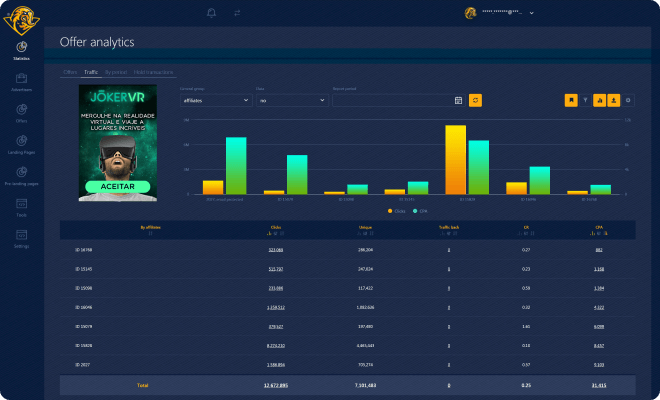This screenshot has width=660, height=400.
Task: Toggle the Clicks series in chart legend
Action: [396, 211]
